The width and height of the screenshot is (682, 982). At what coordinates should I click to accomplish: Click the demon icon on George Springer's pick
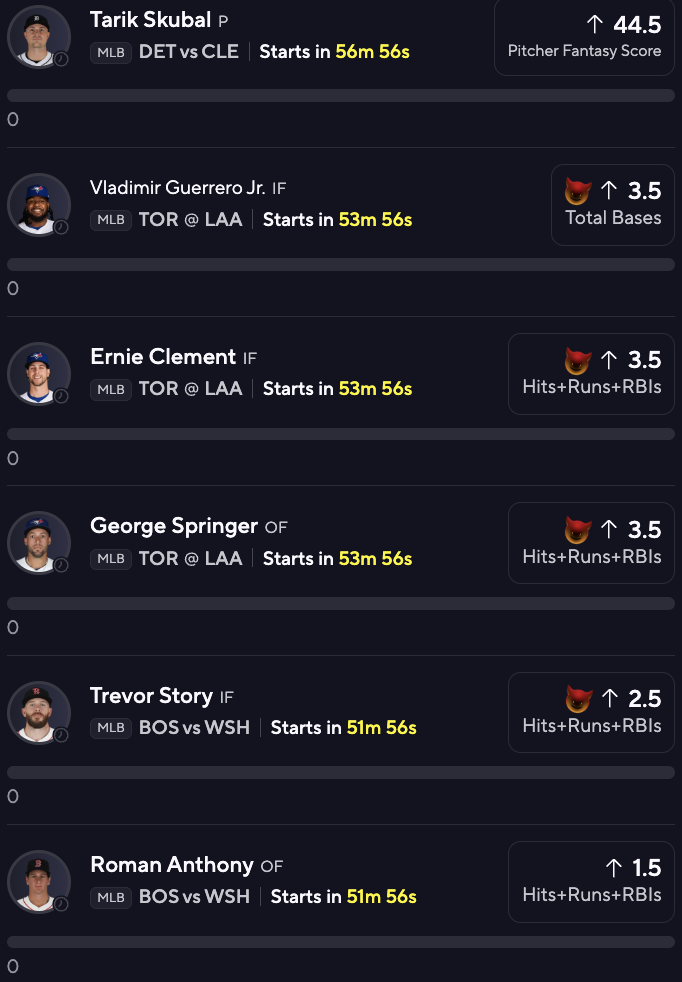click(x=577, y=530)
